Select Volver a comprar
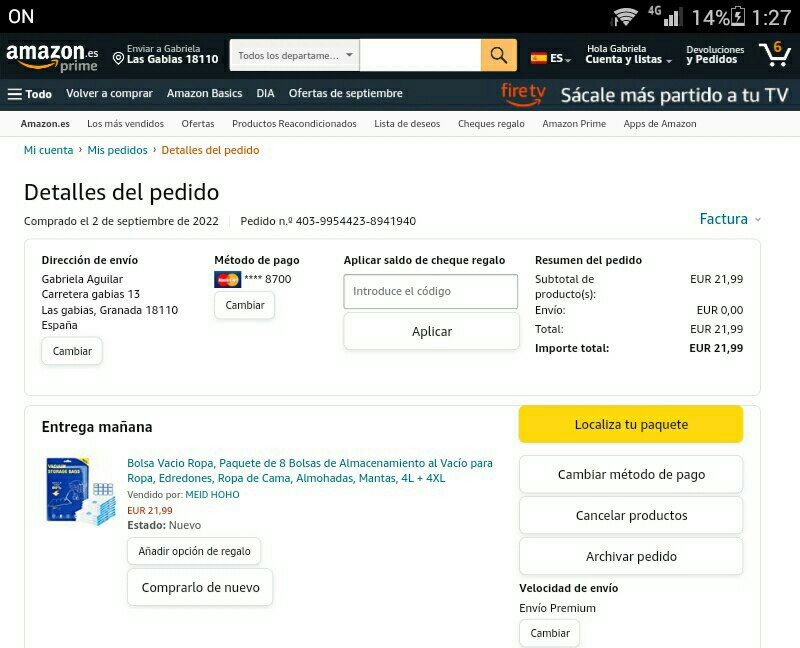 pyautogui.click(x=109, y=93)
